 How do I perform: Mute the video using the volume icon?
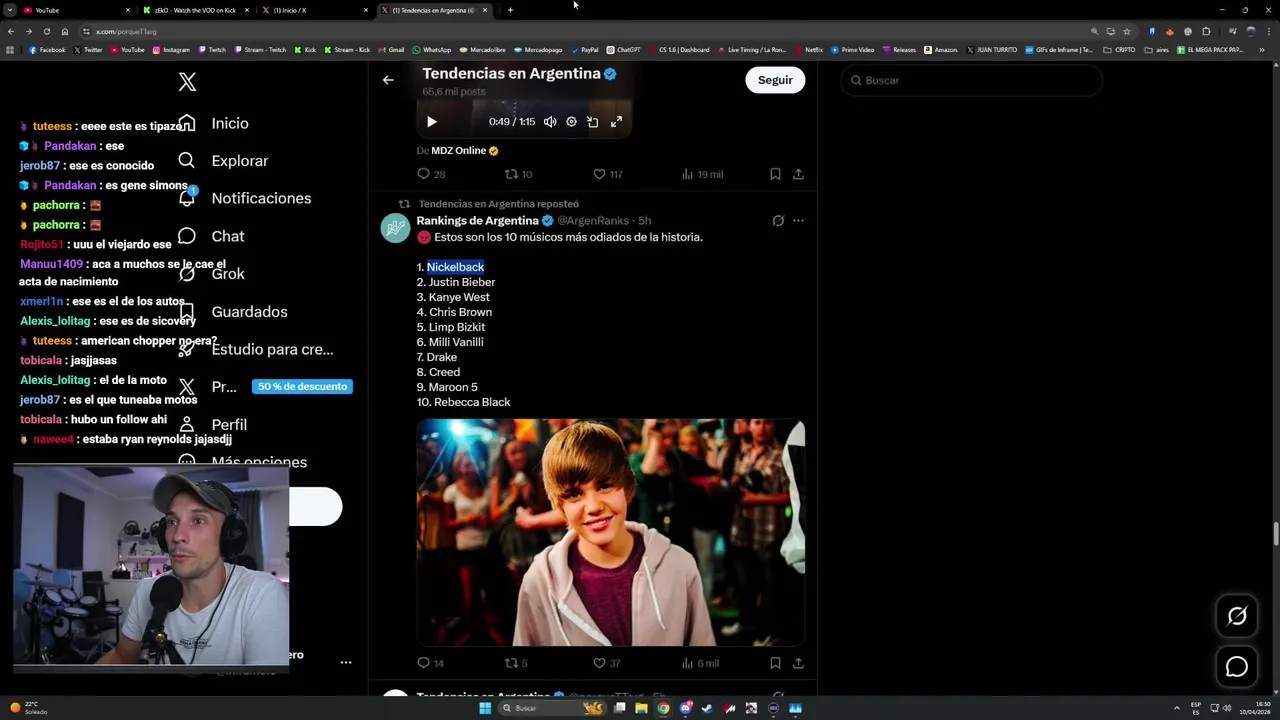click(550, 122)
